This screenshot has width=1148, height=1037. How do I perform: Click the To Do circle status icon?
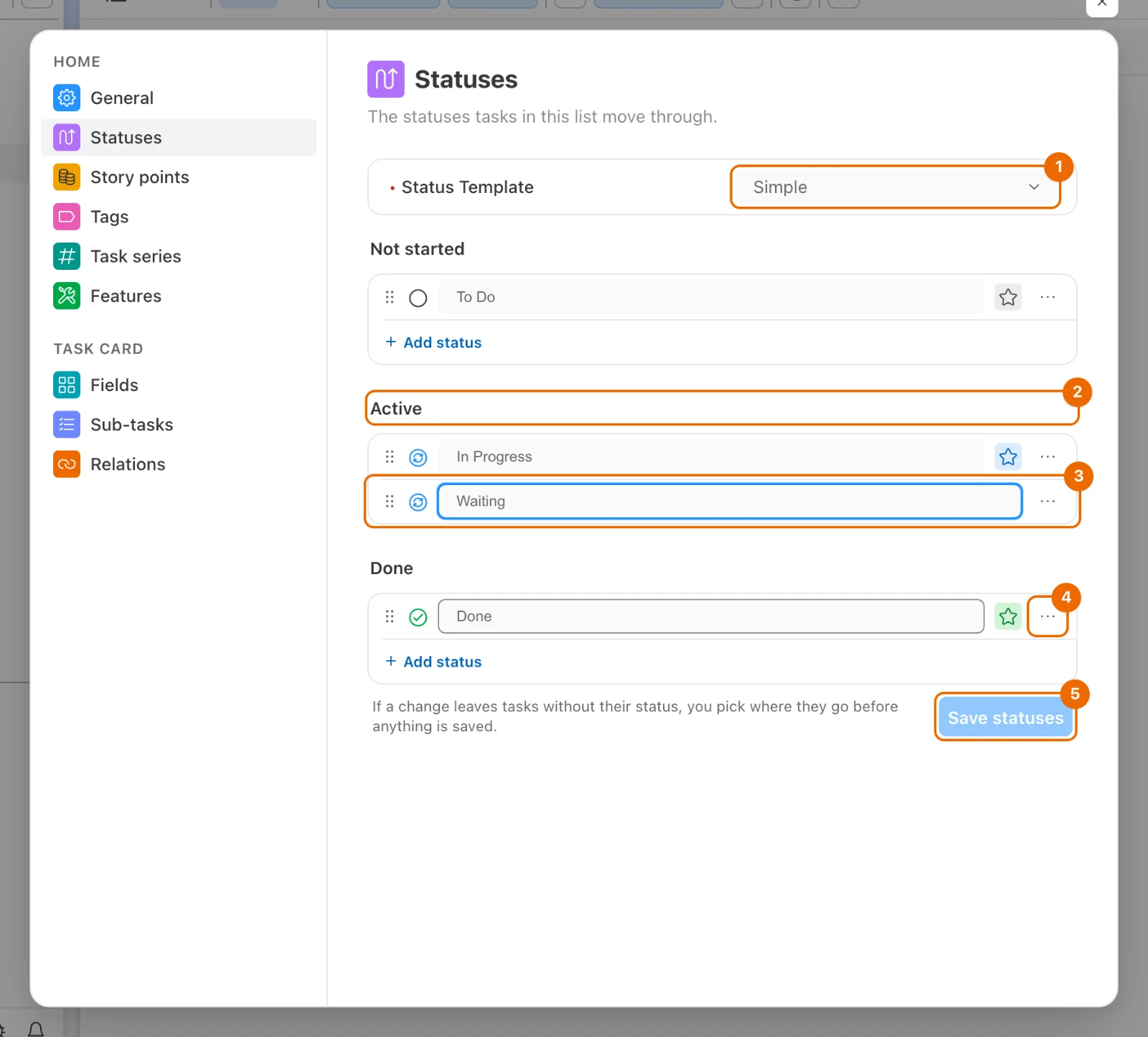[x=418, y=298]
